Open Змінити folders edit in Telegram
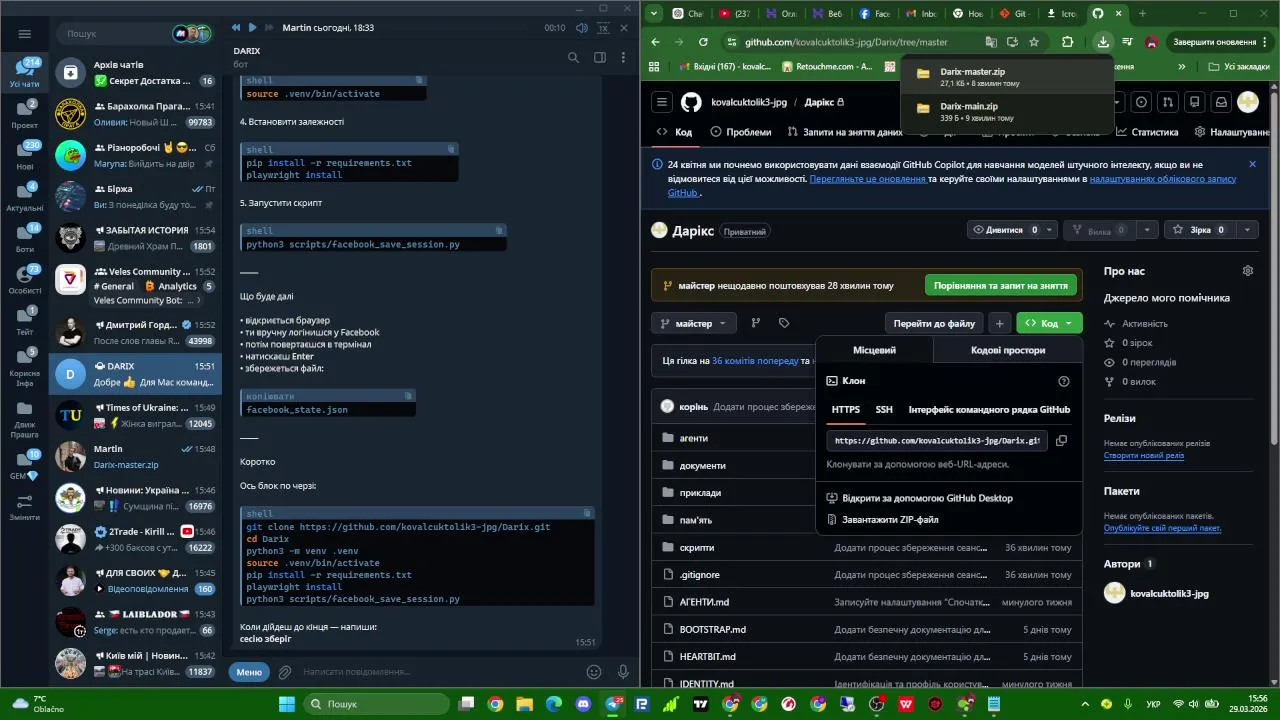This screenshot has width=1280, height=720. tap(25, 507)
